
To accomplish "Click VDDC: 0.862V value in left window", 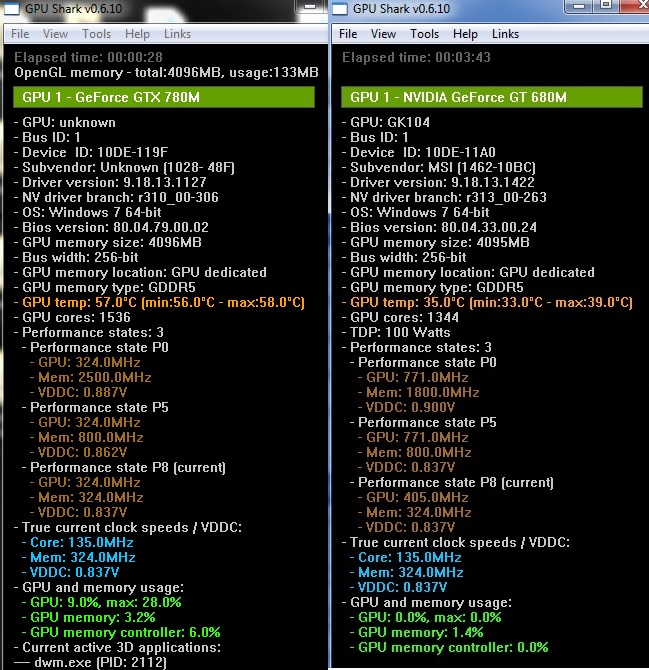I will pos(79,452).
